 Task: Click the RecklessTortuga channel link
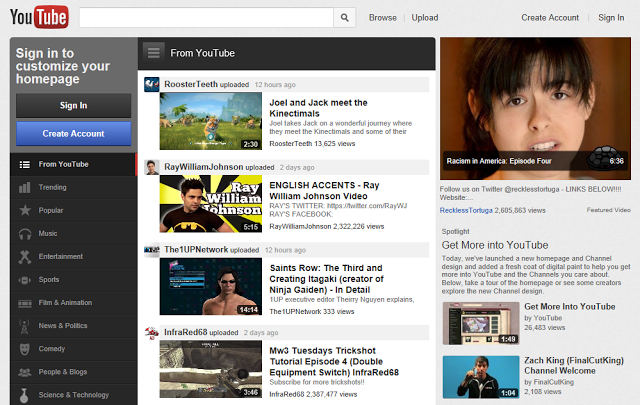pos(466,211)
